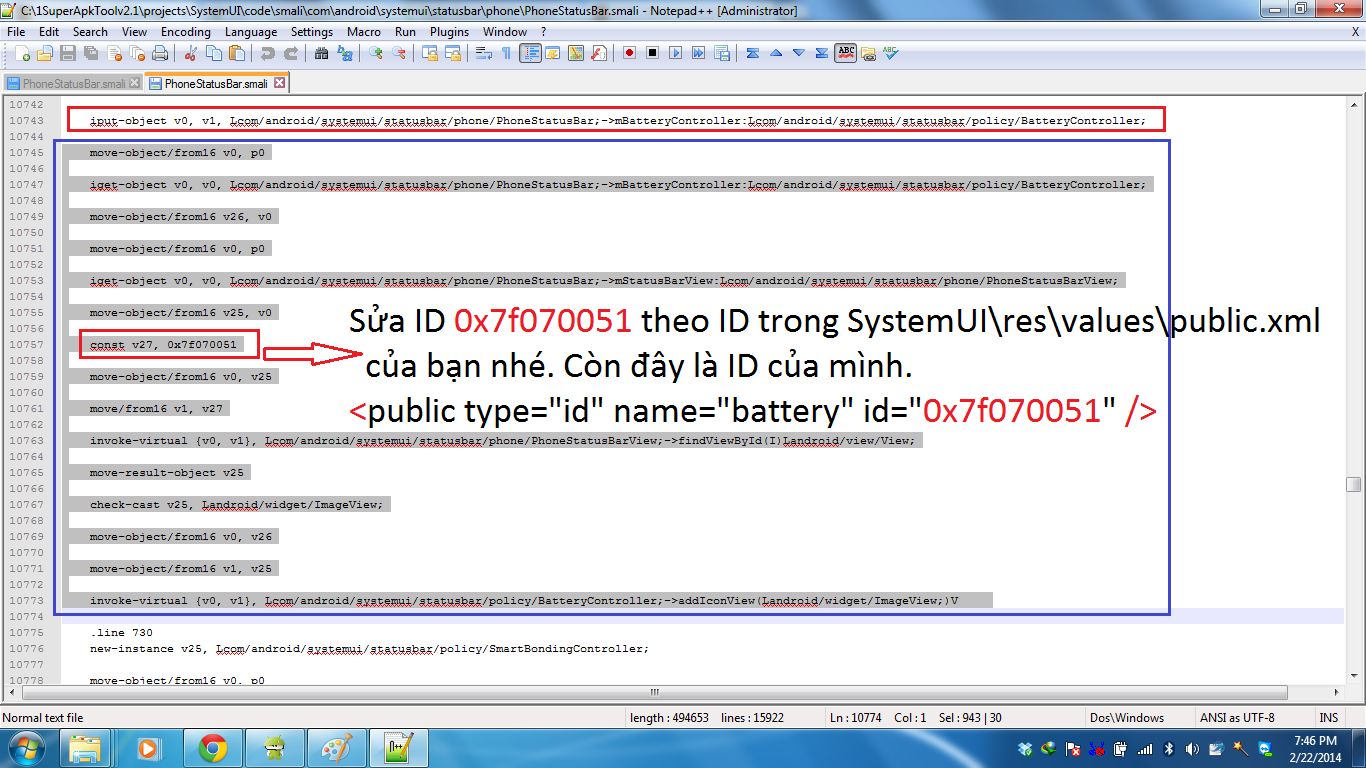Image resolution: width=1366 pixels, height=768 pixels.
Task: Click the Copy icon in the toolbar
Action: 213,53
